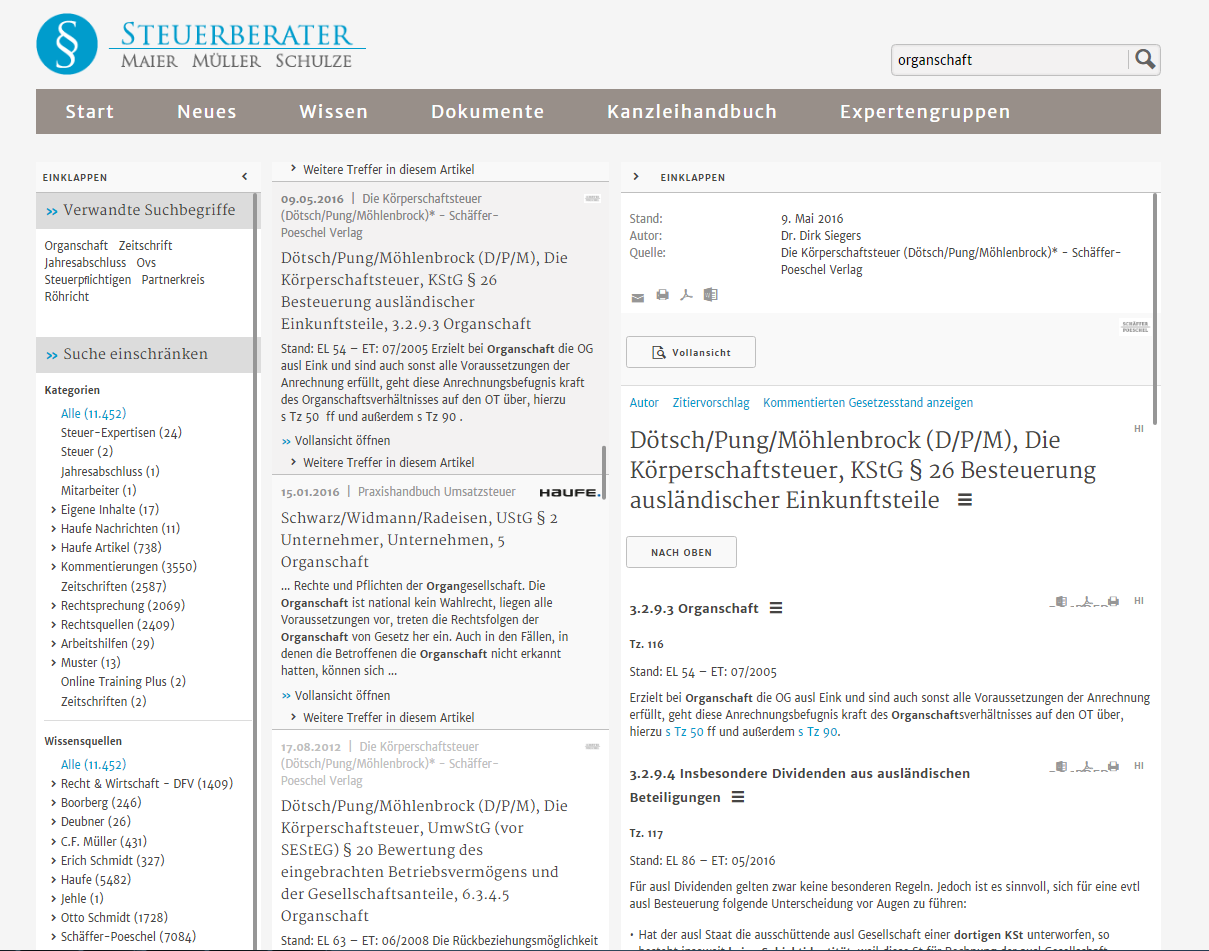Expand the Eigene Inhalte (17) category
The height and width of the screenshot is (951, 1209).
pyautogui.click(x=53, y=510)
